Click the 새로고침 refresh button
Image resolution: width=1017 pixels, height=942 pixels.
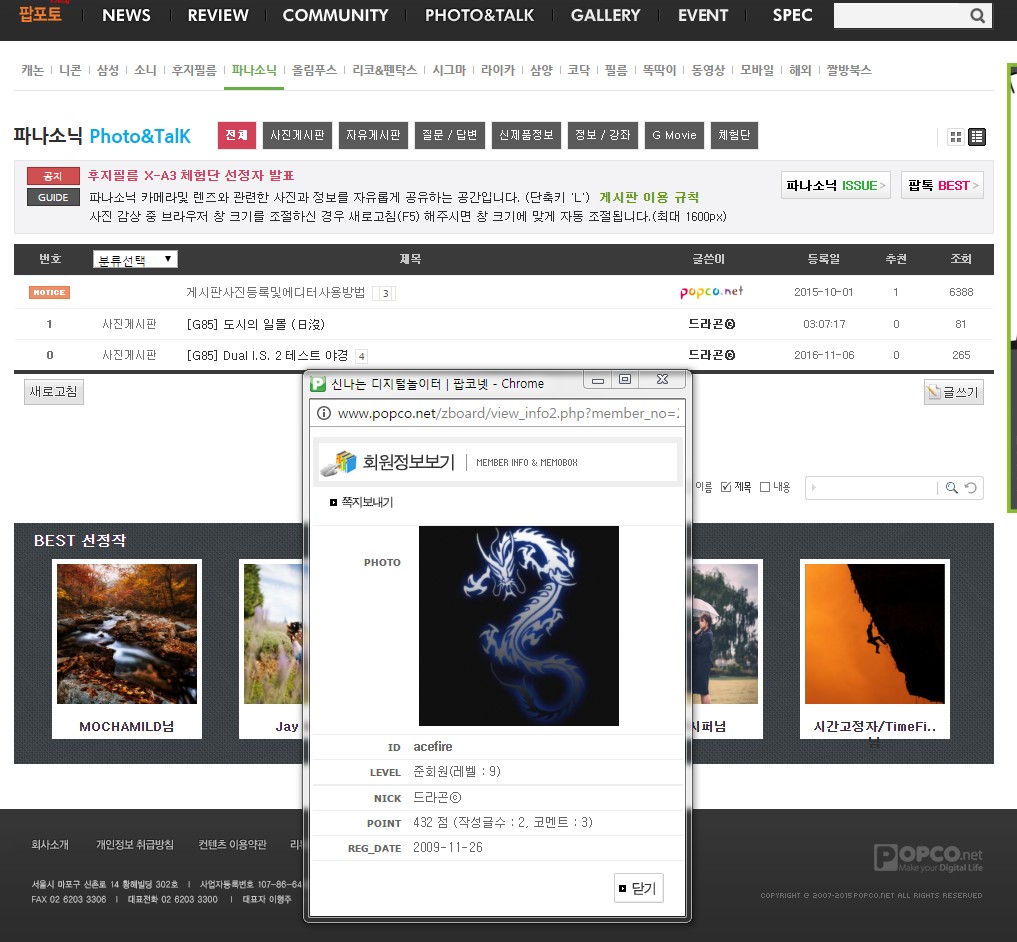point(54,392)
